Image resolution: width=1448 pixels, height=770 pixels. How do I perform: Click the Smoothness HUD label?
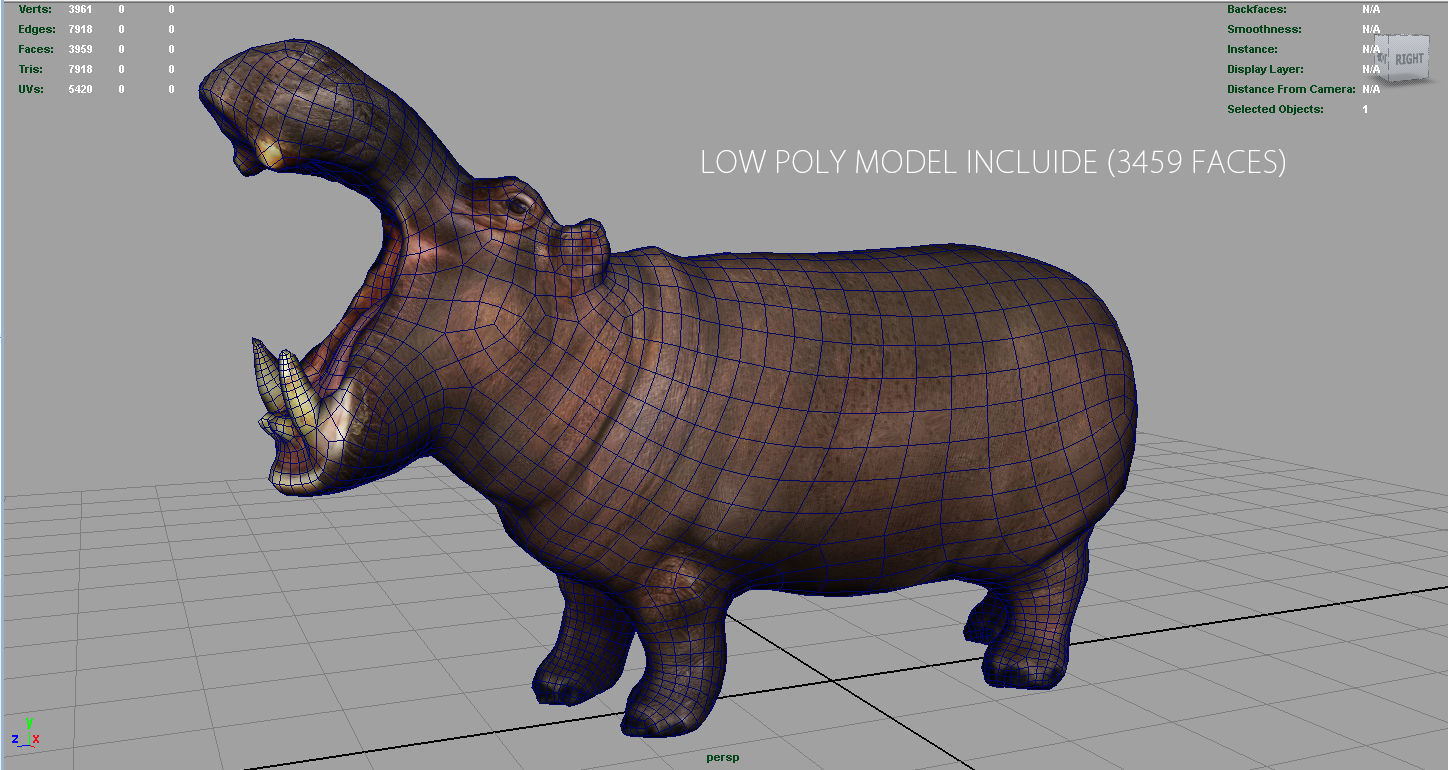(1264, 29)
